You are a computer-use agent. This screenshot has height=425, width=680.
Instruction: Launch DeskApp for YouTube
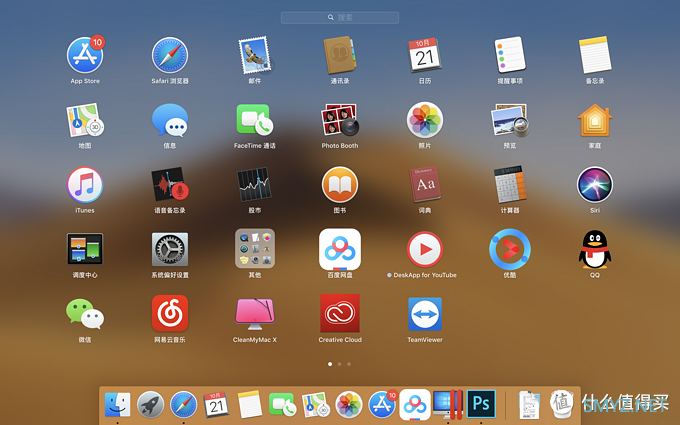click(425, 249)
